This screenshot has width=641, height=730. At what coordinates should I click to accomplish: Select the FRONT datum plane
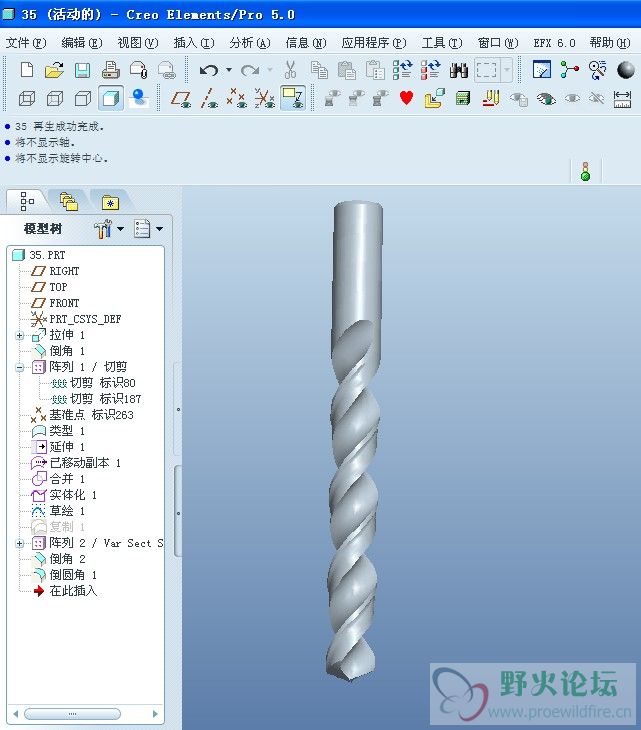click(x=64, y=303)
